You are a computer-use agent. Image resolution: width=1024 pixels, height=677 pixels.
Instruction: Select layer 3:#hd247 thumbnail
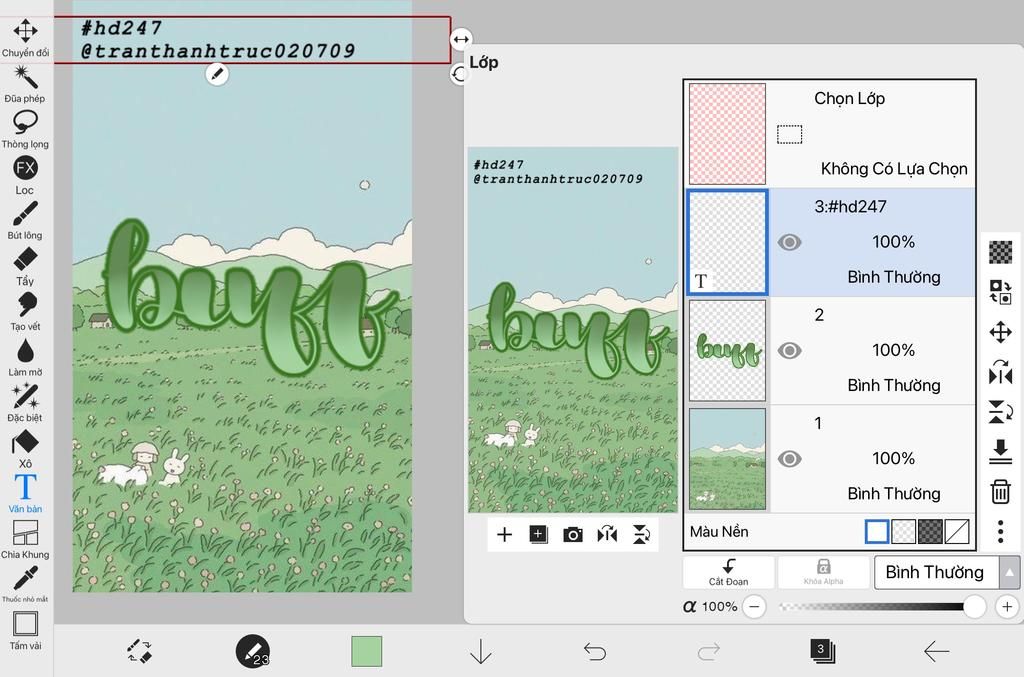[x=727, y=242]
